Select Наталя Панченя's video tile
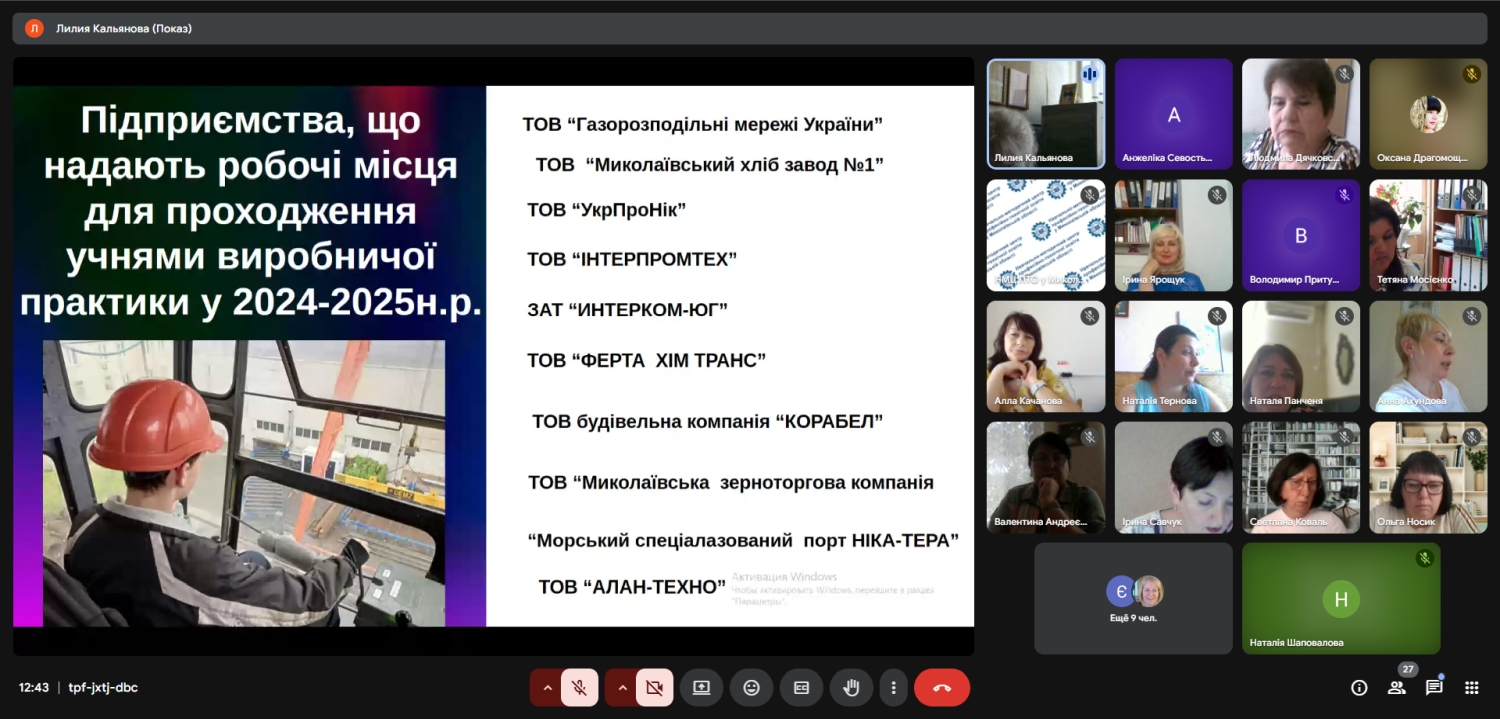This screenshot has width=1500, height=719. tap(1301, 356)
